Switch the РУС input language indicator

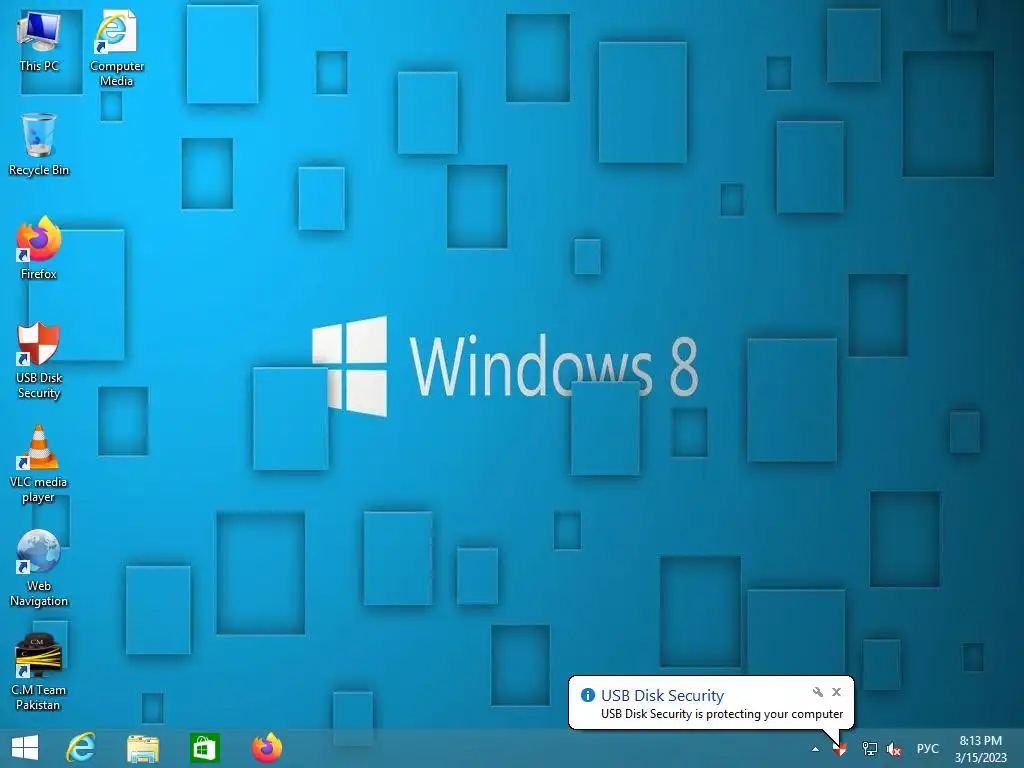[927, 749]
